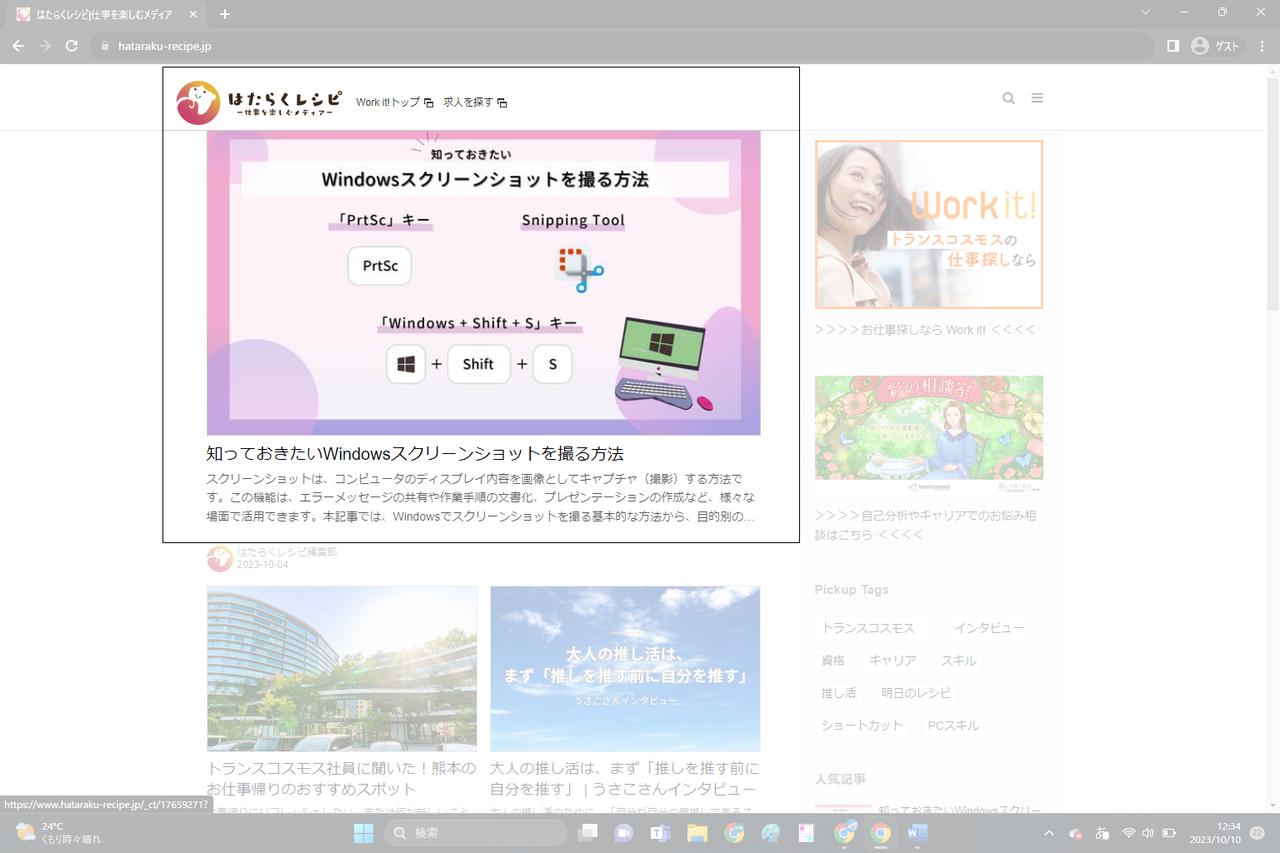This screenshot has height=853, width=1280.
Task: Open a new browser tab
Action: click(x=225, y=14)
